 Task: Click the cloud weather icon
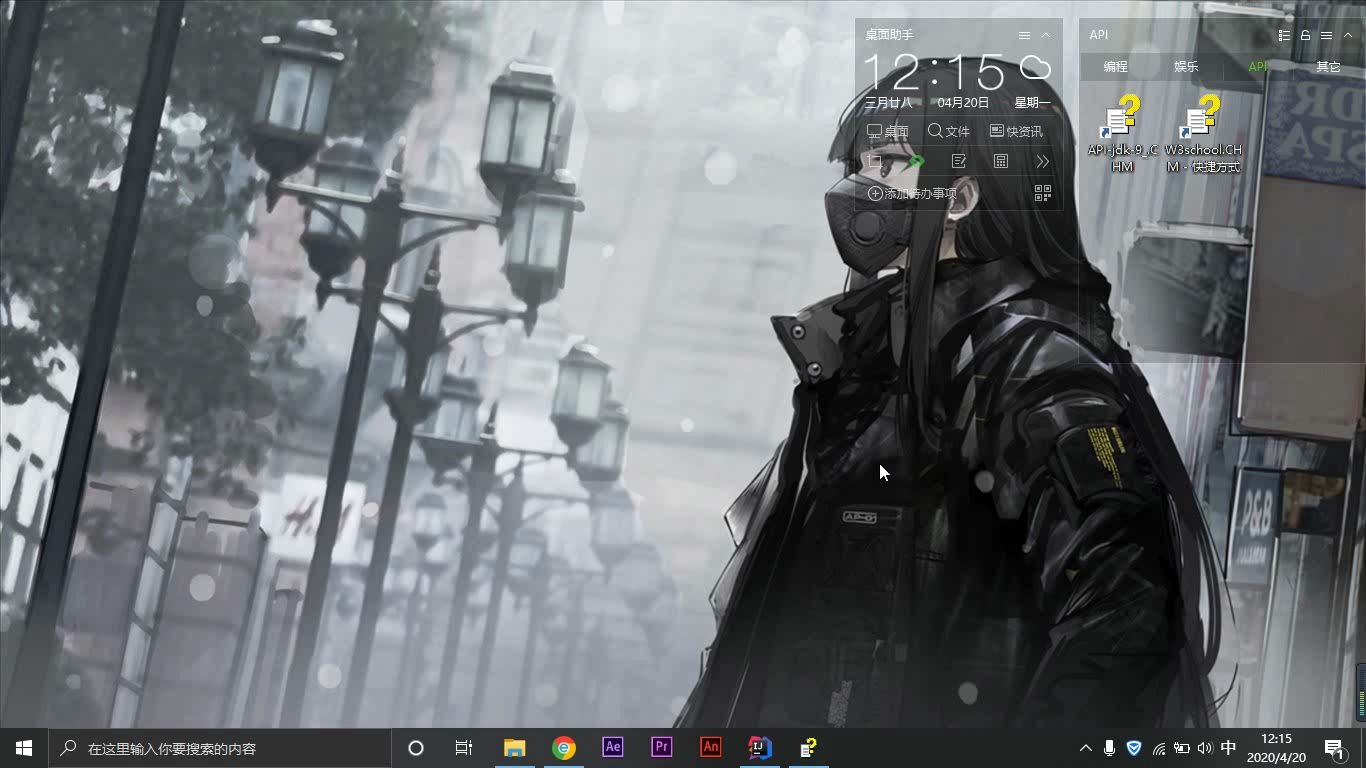tap(1035, 68)
